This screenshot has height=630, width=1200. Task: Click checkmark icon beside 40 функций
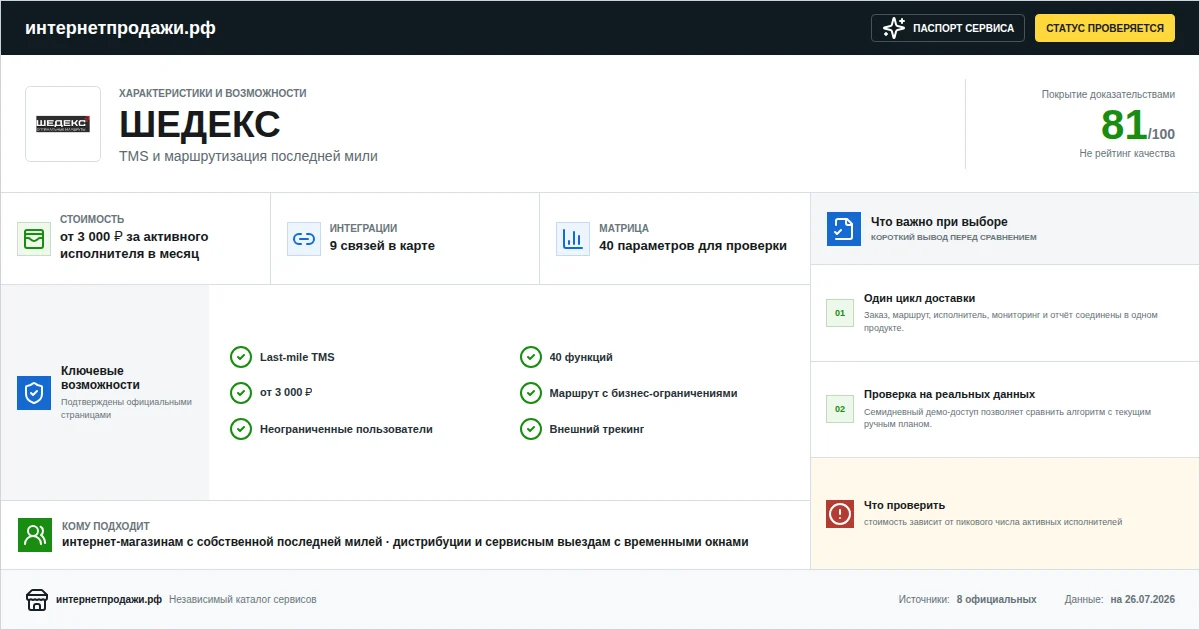[531, 357]
